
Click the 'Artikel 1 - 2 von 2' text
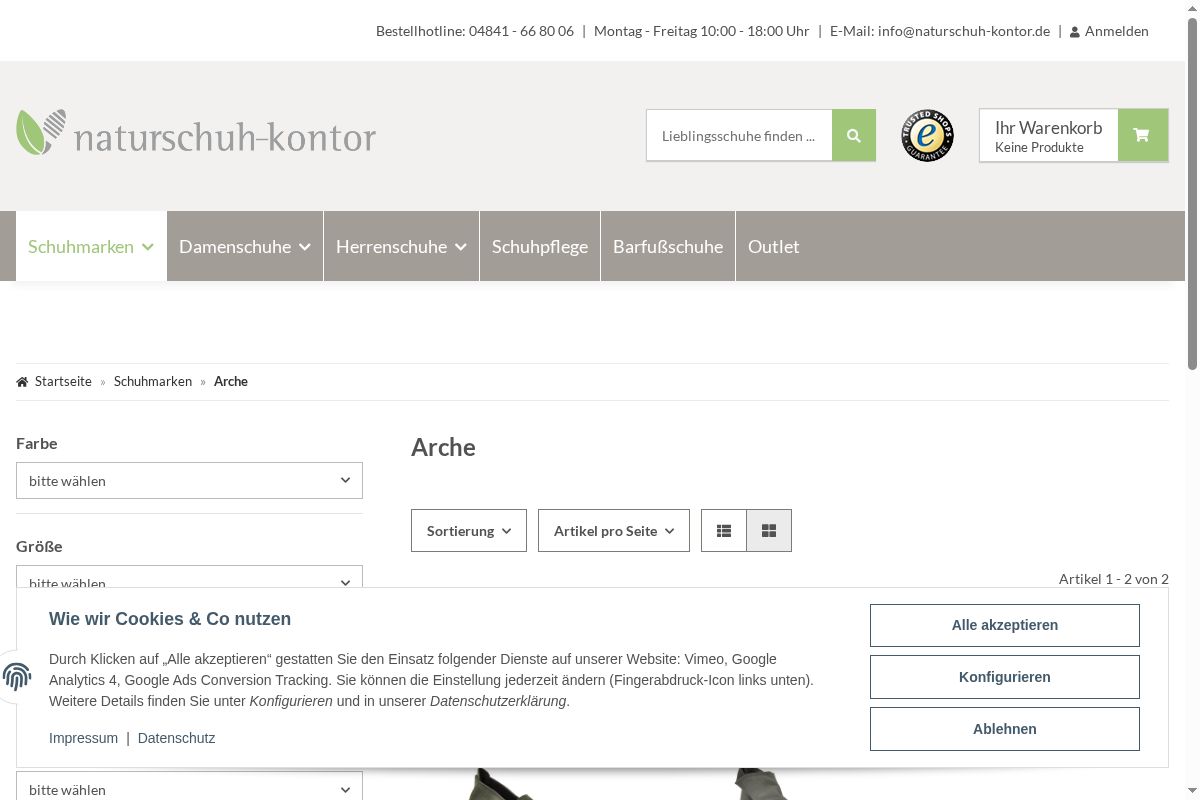[1114, 579]
